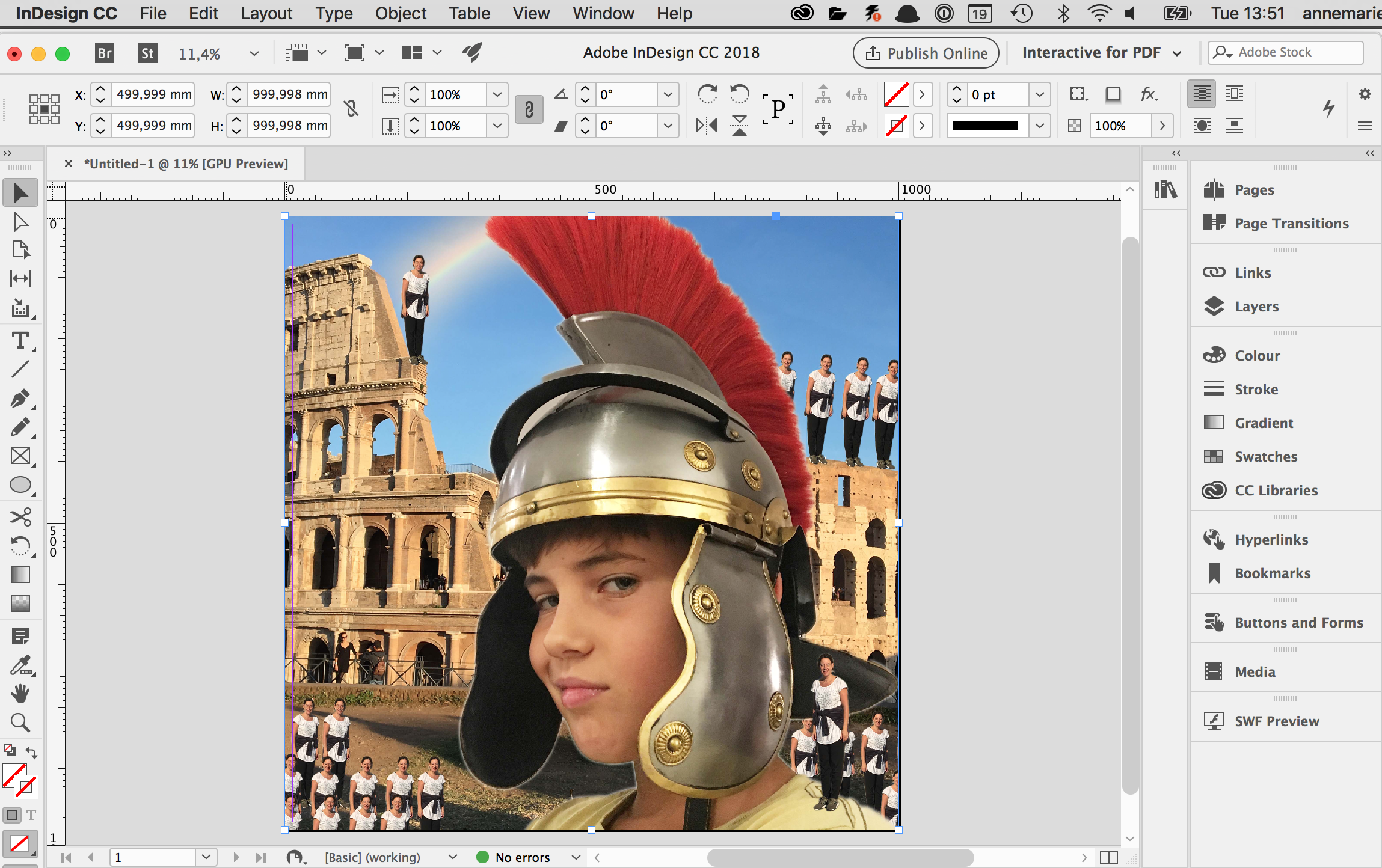Expand the view options dropdown

coord(322,53)
